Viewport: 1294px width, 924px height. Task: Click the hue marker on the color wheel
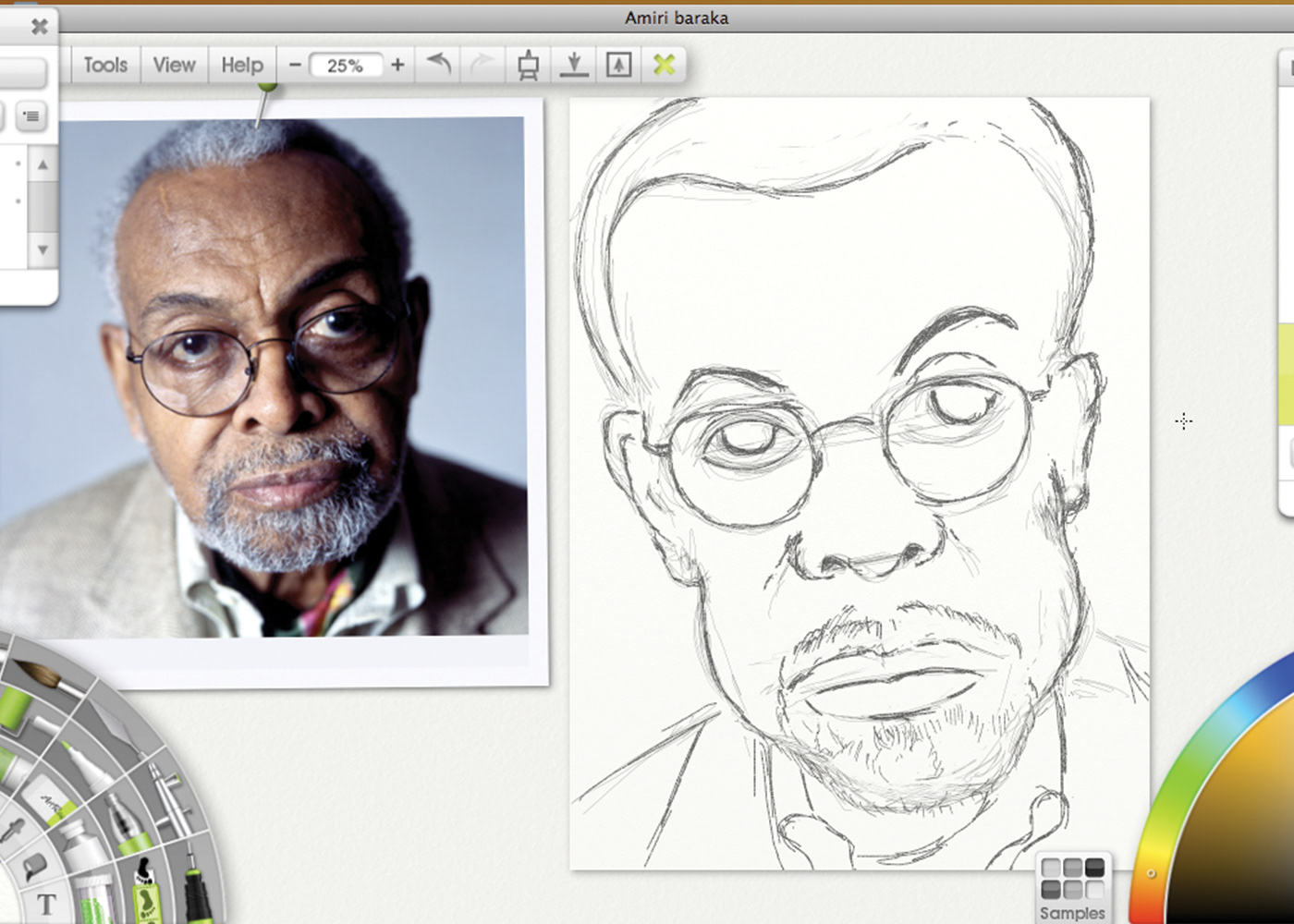(x=1152, y=873)
